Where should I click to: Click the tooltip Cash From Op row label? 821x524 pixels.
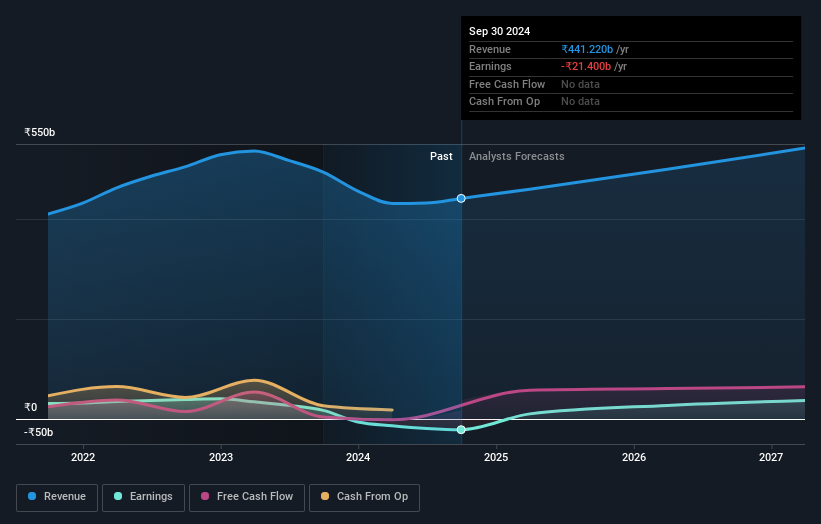point(504,102)
